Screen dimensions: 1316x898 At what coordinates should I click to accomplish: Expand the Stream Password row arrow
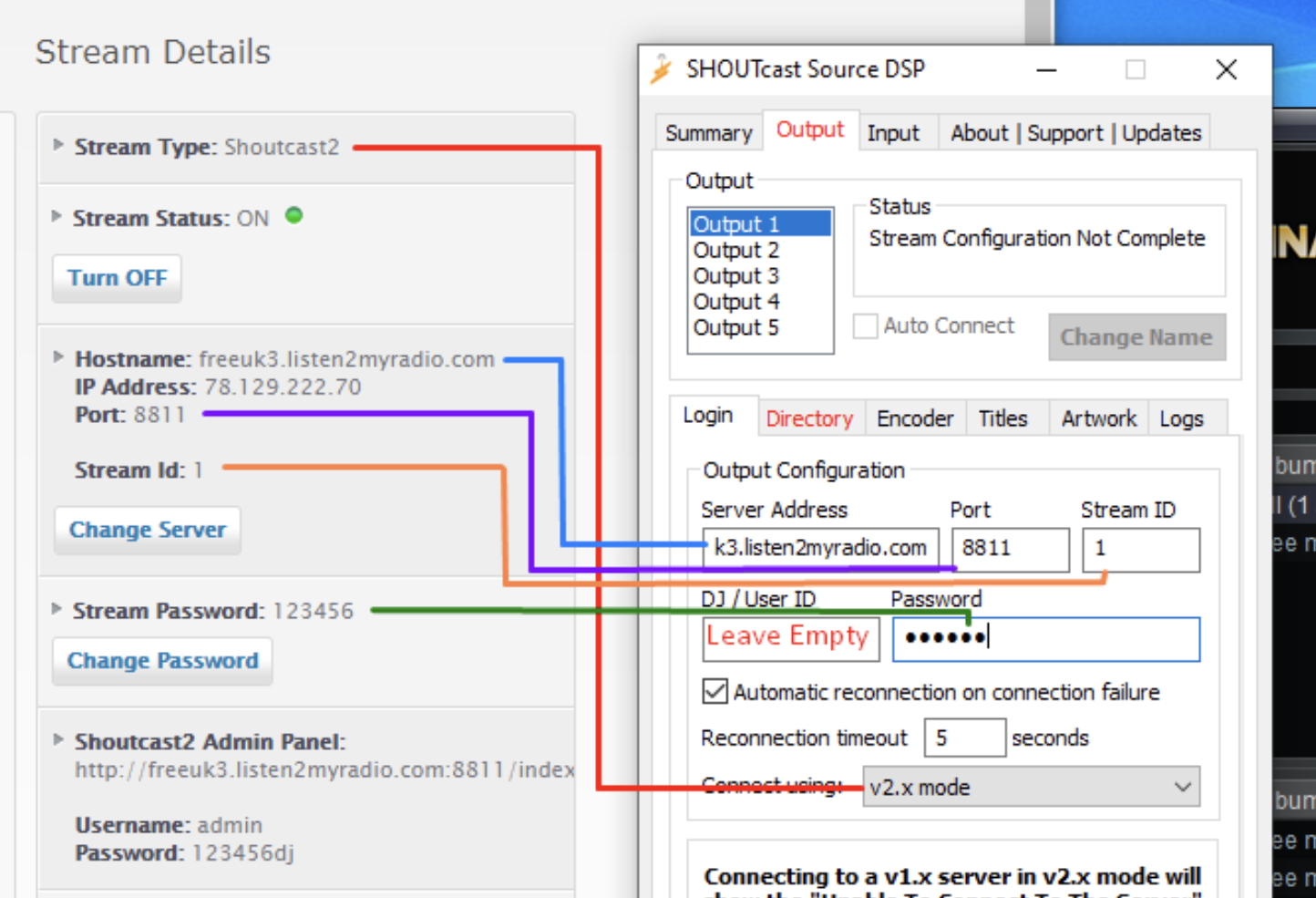pyautogui.click(x=57, y=609)
